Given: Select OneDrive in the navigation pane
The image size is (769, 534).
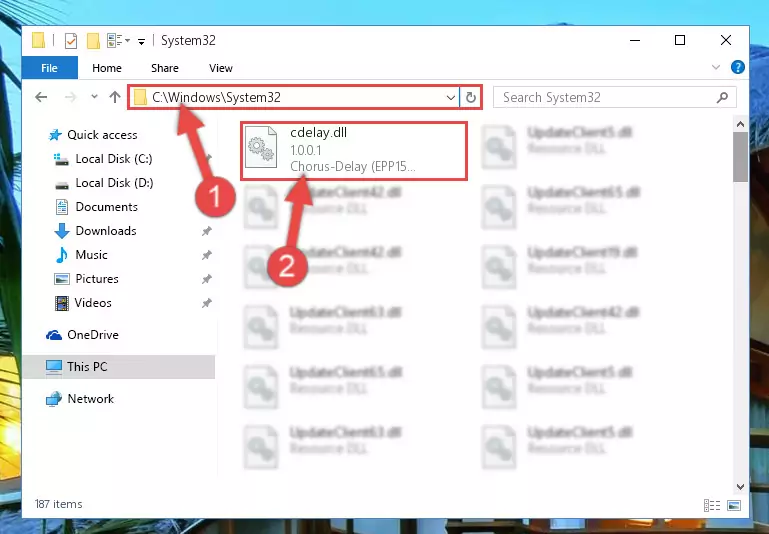Looking at the screenshot, I should [x=93, y=335].
